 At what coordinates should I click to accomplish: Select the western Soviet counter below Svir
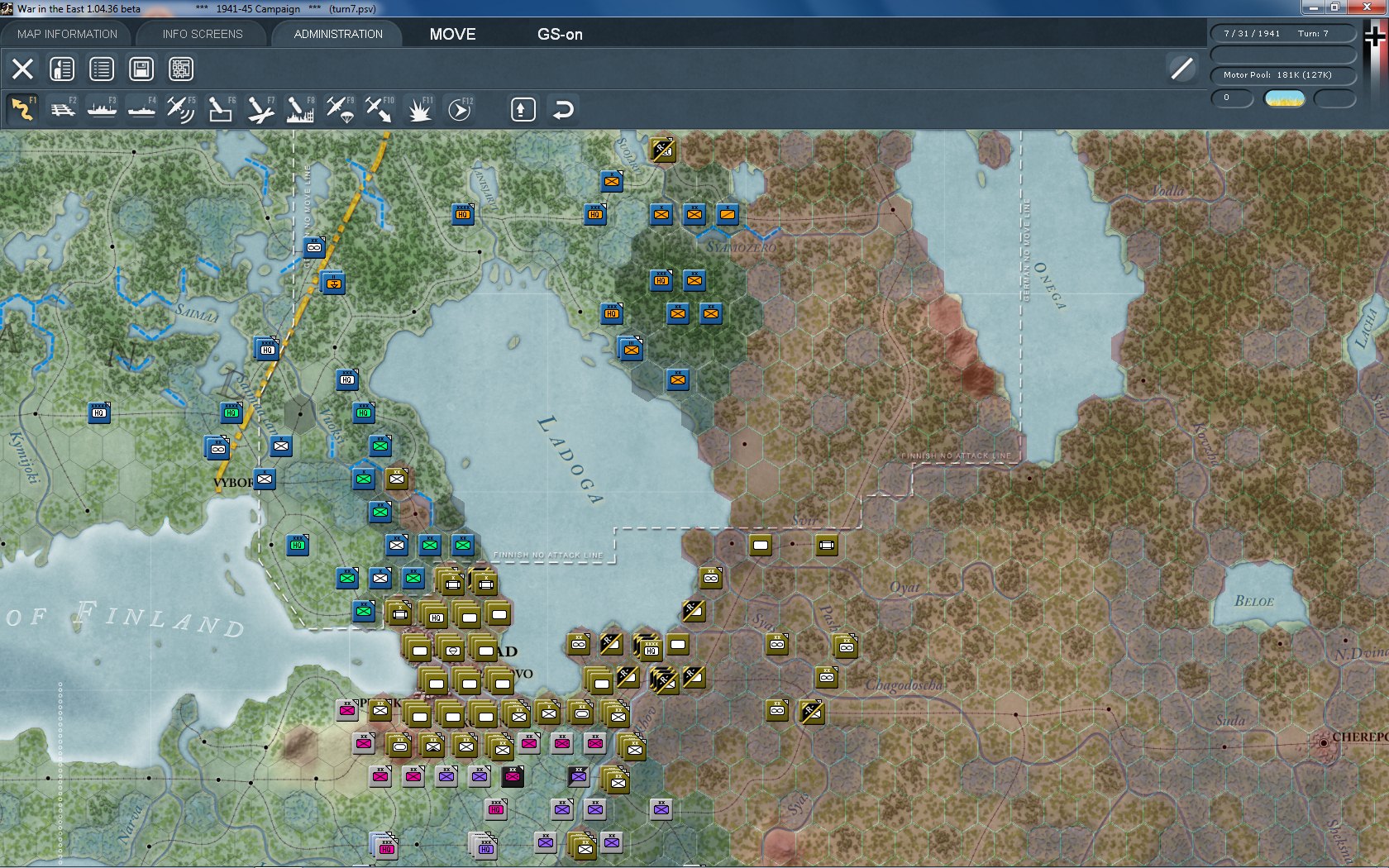pyautogui.click(x=761, y=545)
